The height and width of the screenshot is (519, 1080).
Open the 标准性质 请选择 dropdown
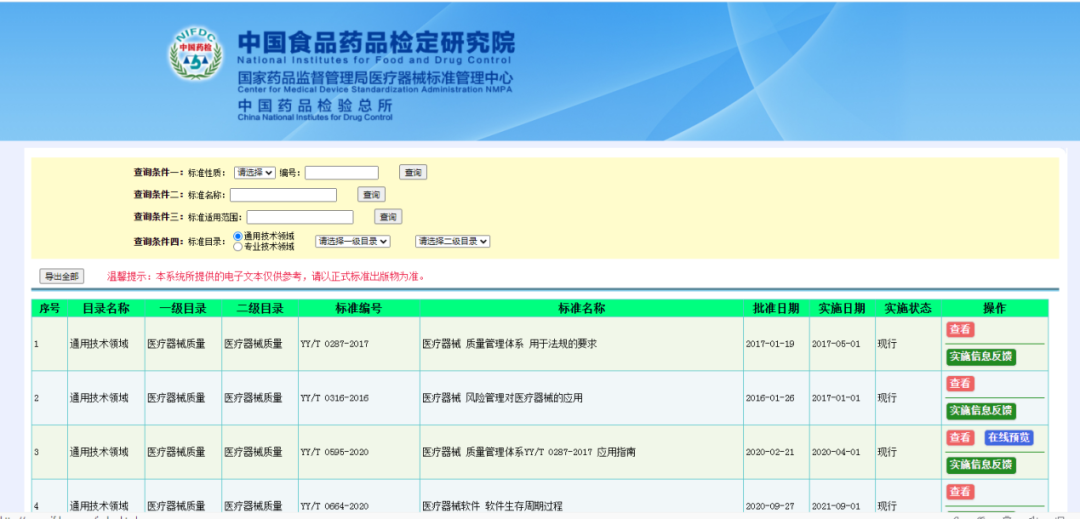tap(255, 173)
